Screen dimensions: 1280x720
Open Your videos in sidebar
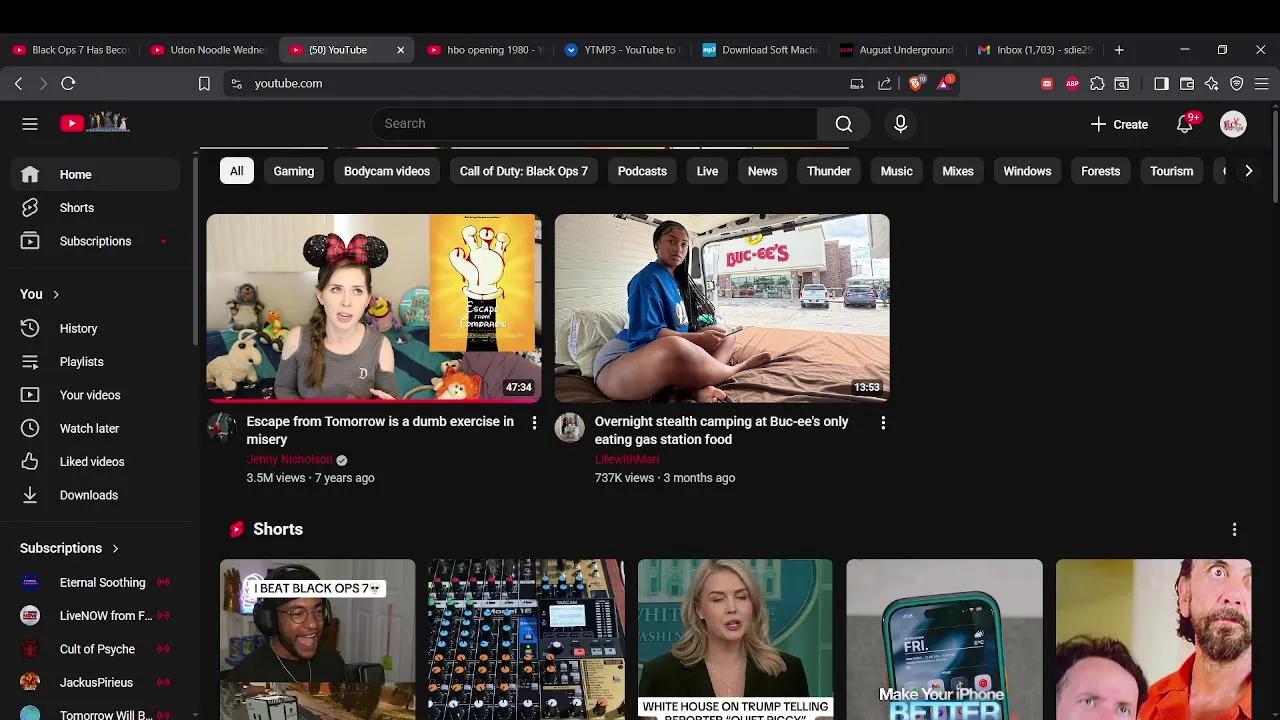[x=97, y=395]
